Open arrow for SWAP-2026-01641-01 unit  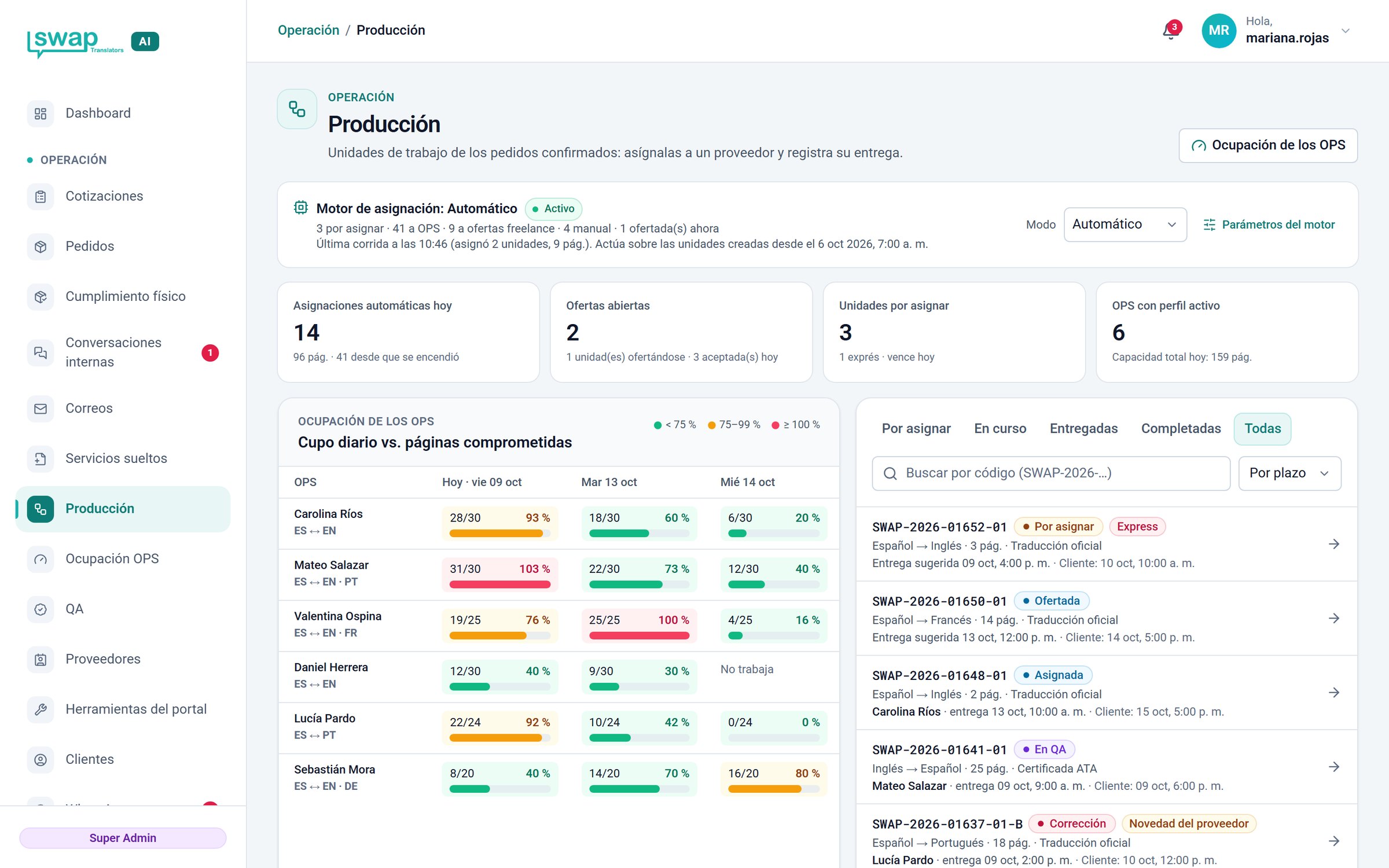coord(1334,767)
